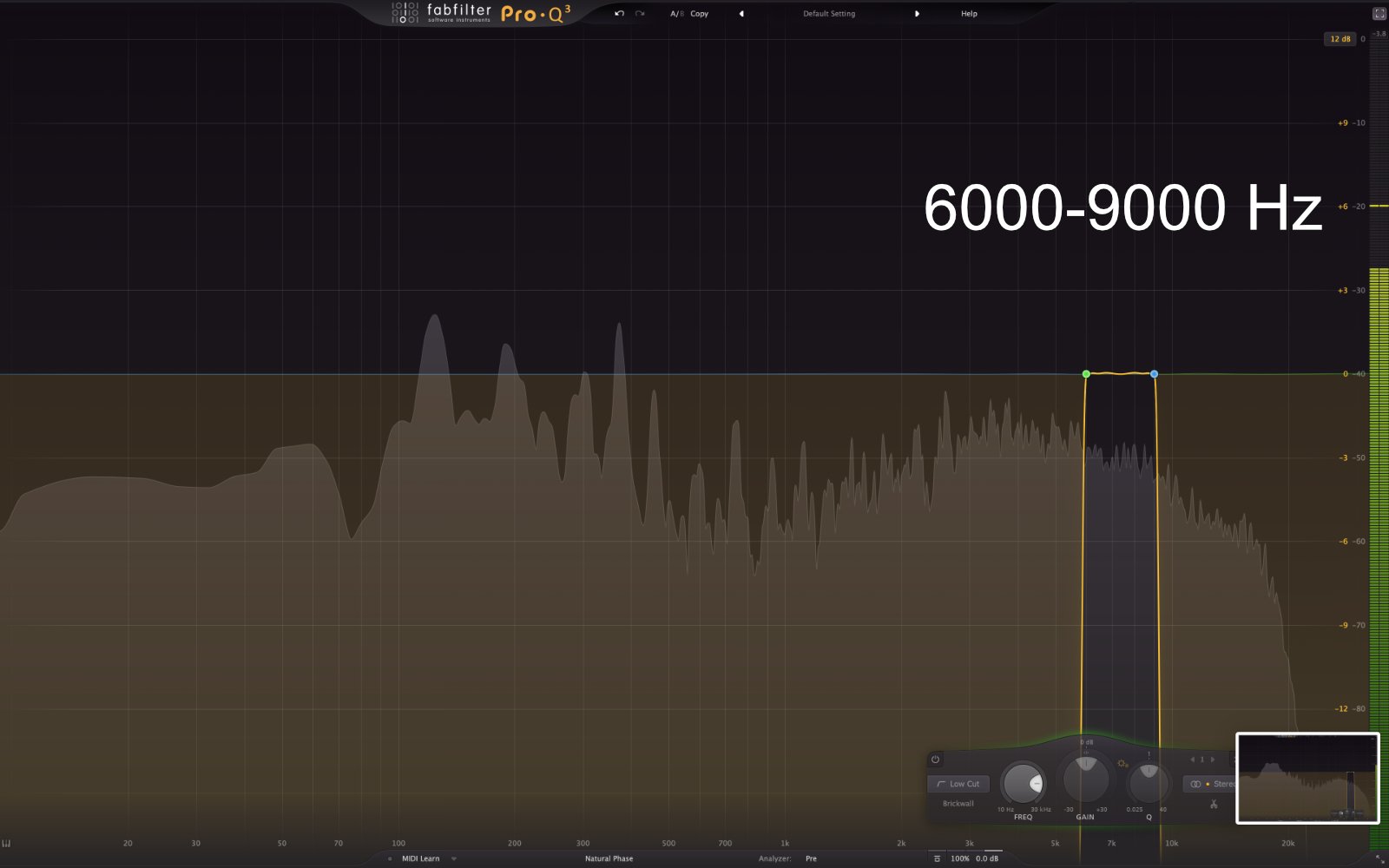Click the 0 dB gain readout above GAIN
Viewport: 1389px width, 868px height.
[x=1086, y=742]
